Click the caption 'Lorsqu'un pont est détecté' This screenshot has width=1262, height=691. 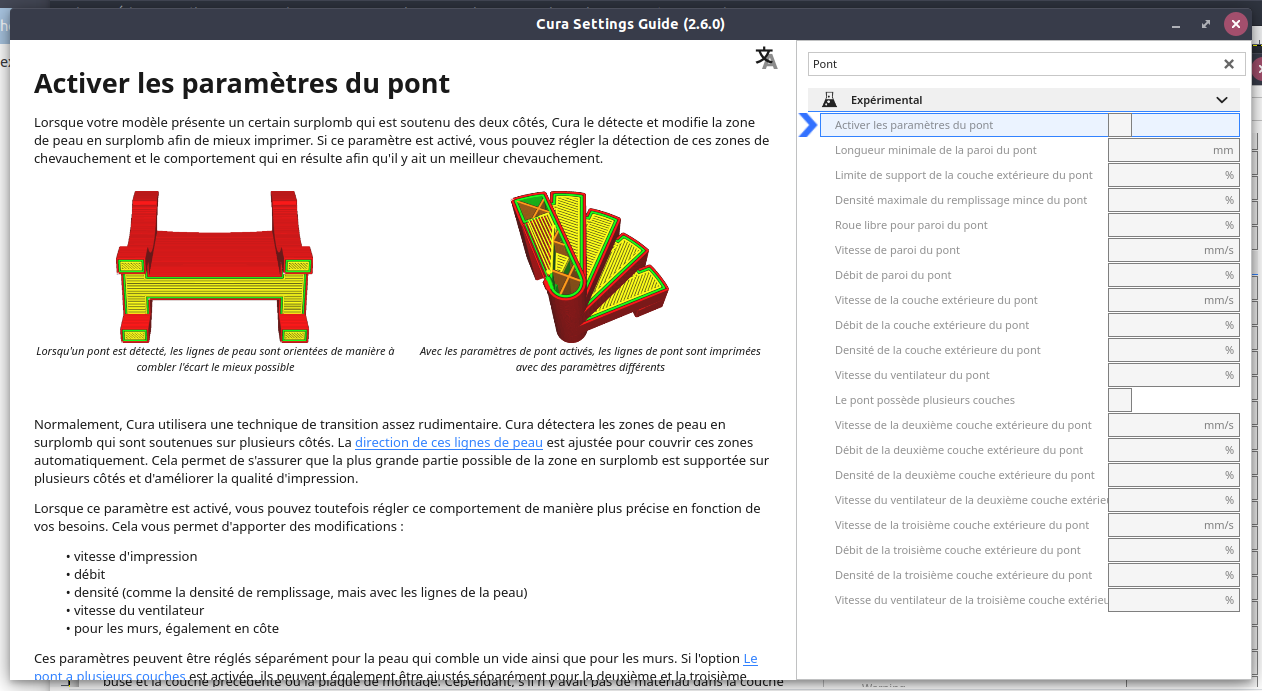tap(215, 359)
